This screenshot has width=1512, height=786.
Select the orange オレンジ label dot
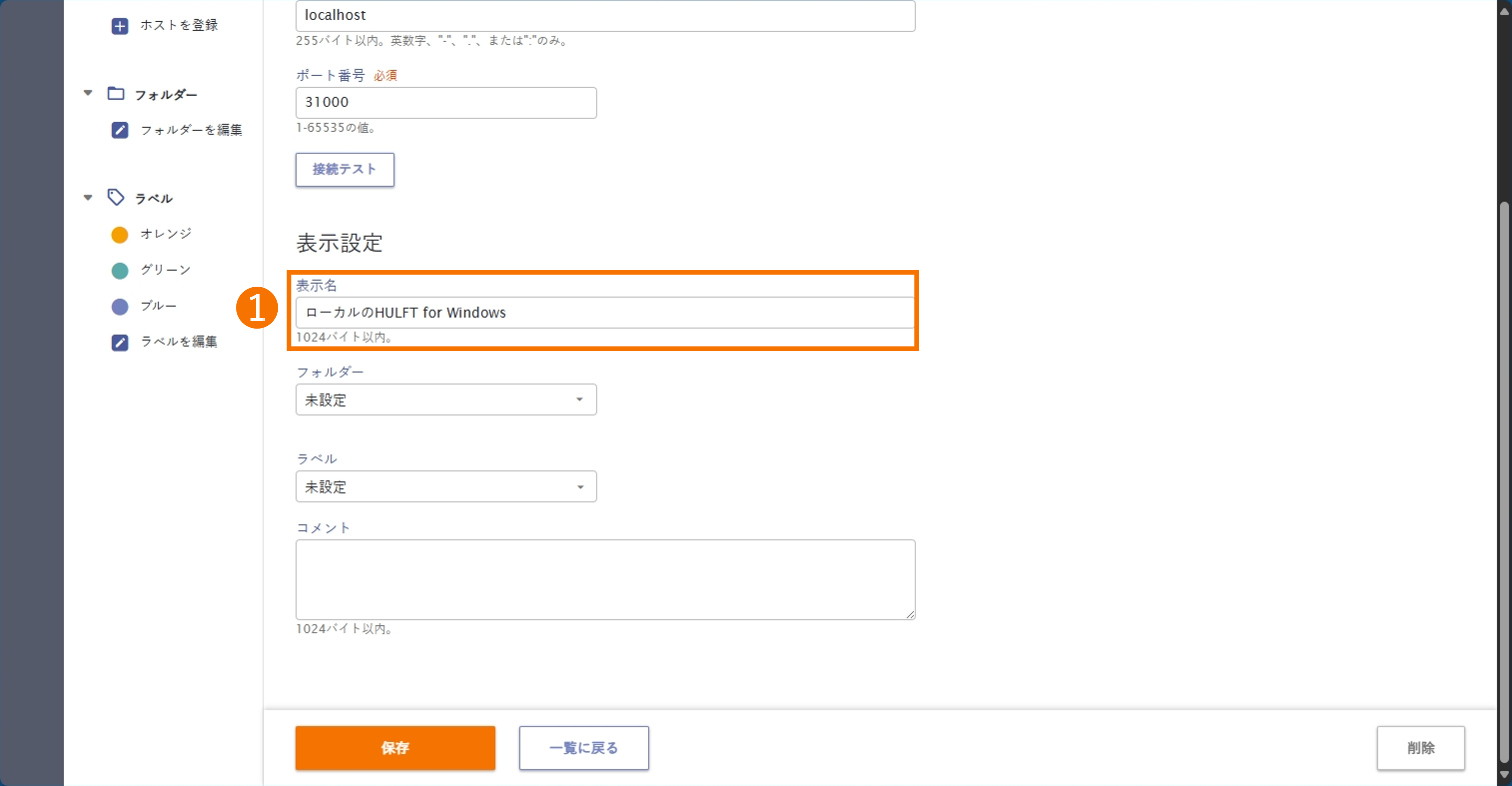pos(120,235)
